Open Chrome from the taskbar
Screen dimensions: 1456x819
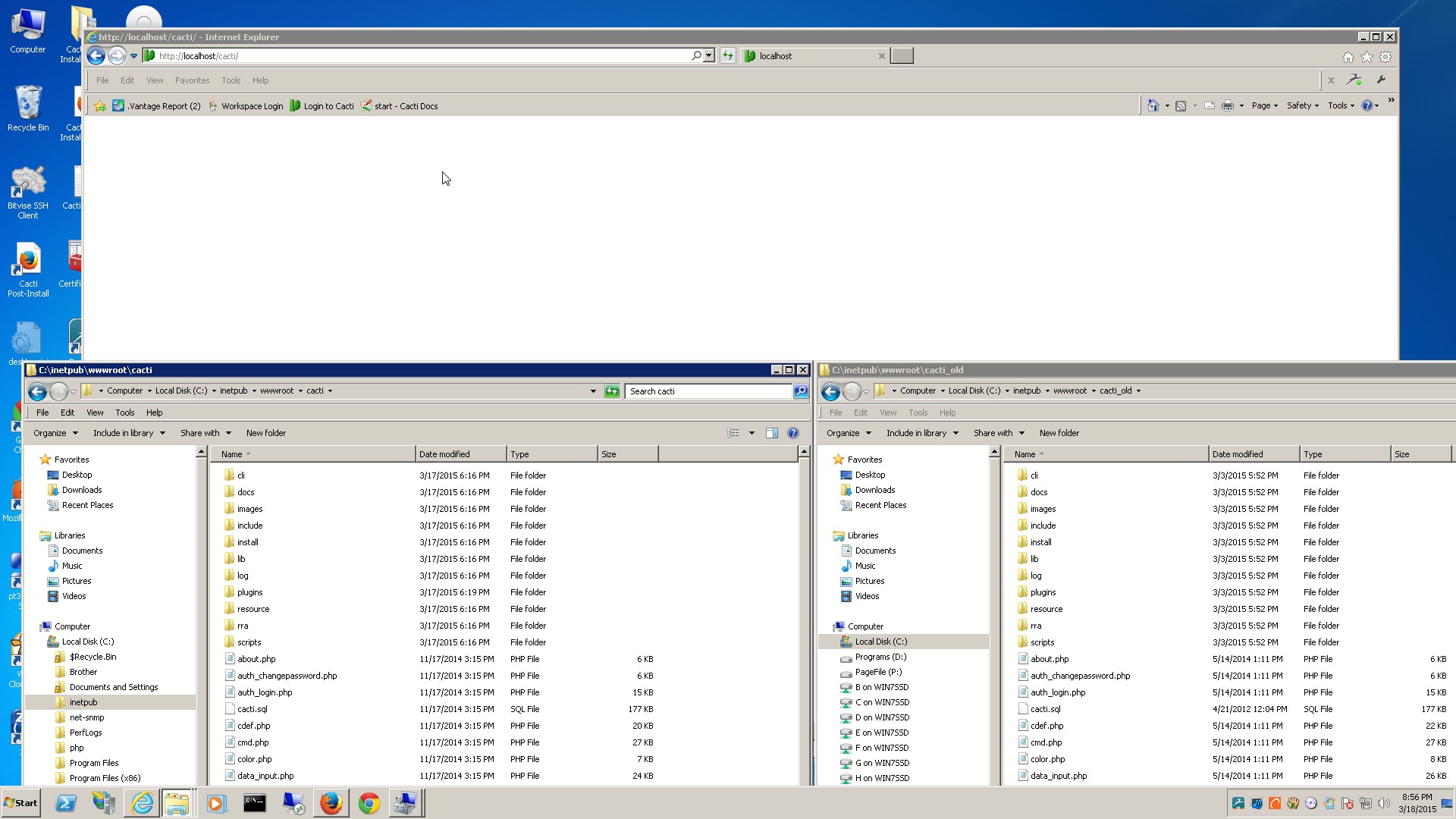pyautogui.click(x=369, y=803)
